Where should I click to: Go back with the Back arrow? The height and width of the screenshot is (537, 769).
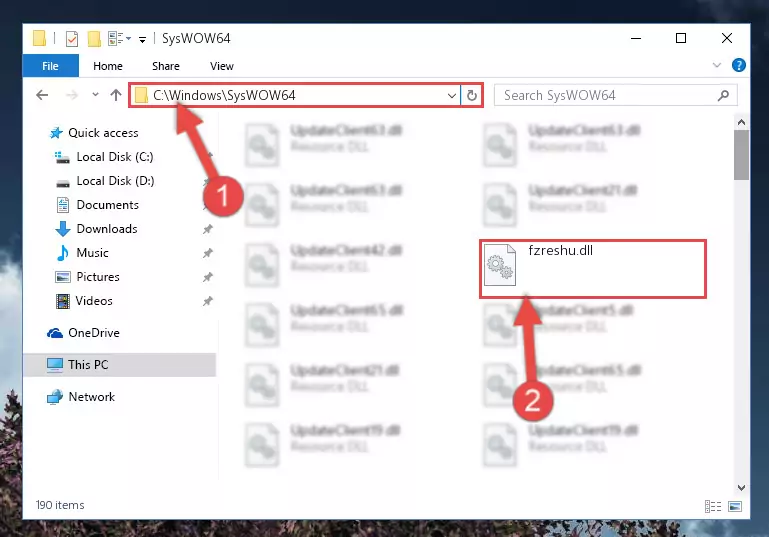42,95
